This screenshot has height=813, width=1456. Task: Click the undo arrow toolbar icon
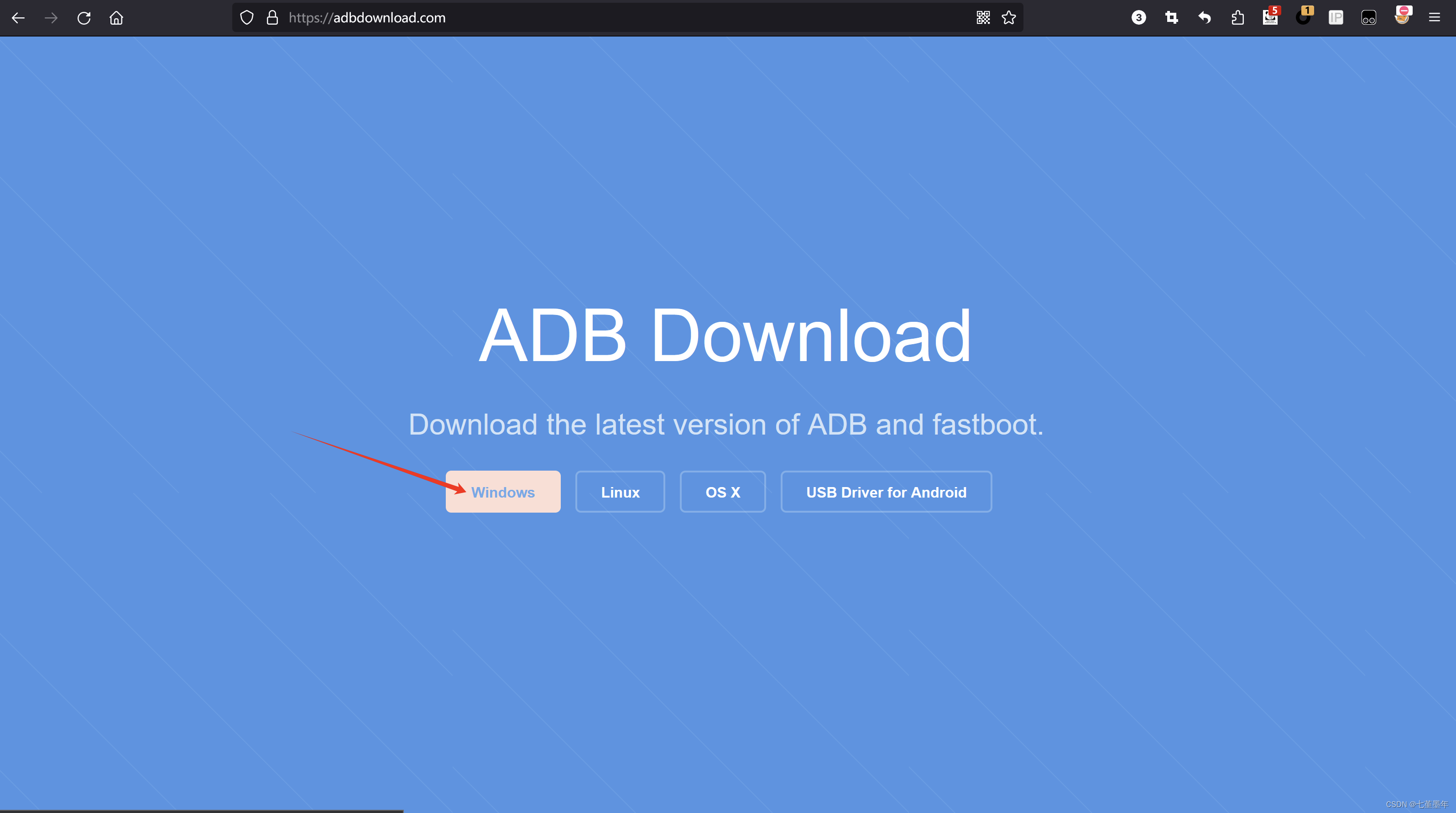pos(1205,18)
